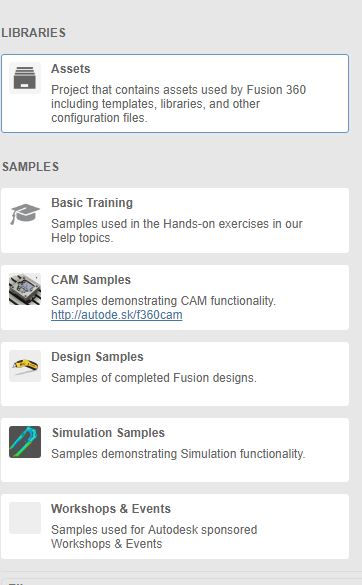
Task: Click the 'Samples demonstrating CAM functionality' text
Action: click(x=163, y=301)
